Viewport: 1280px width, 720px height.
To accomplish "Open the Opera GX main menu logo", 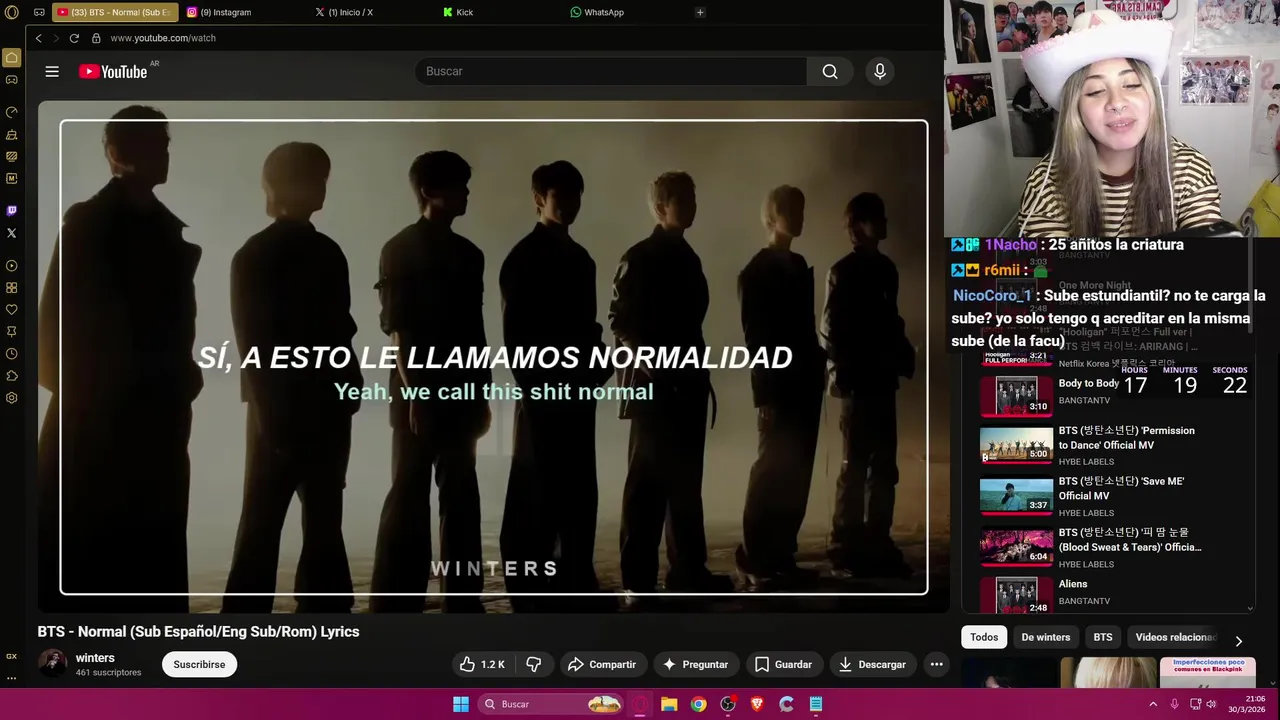I will pos(12,12).
